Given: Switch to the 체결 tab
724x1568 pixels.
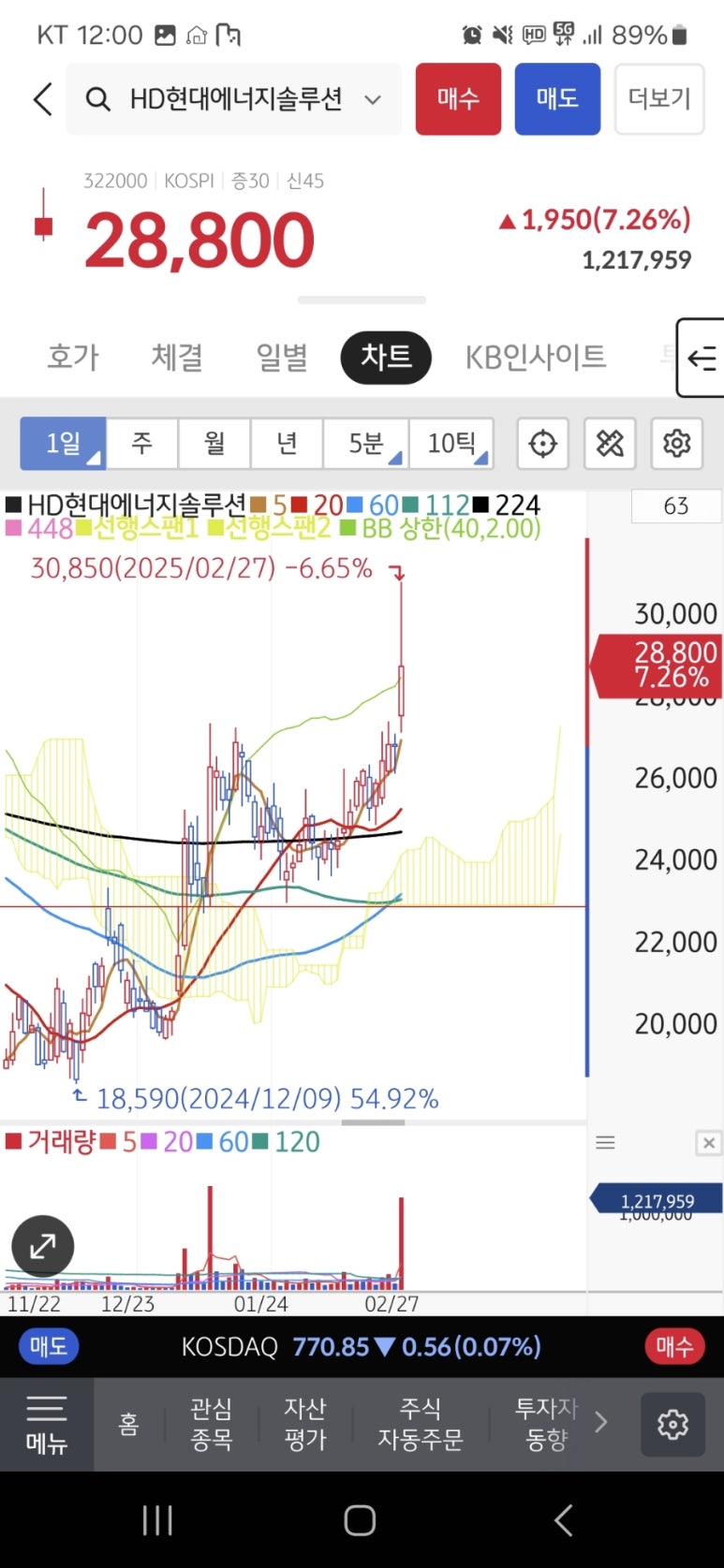Looking at the screenshot, I should [x=178, y=357].
